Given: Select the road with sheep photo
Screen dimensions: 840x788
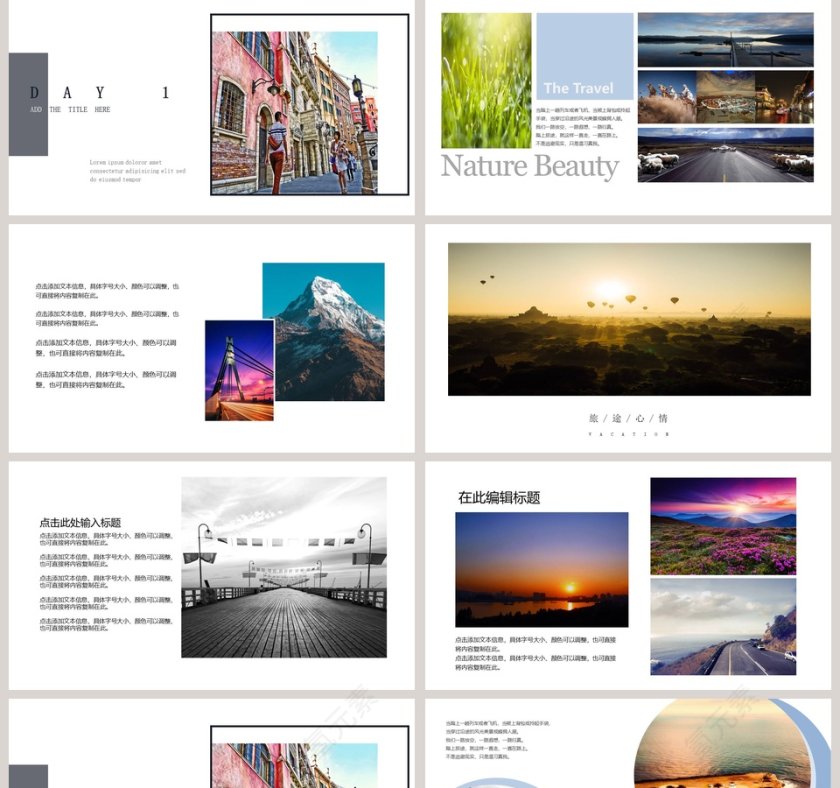Looking at the screenshot, I should (725, 155).
